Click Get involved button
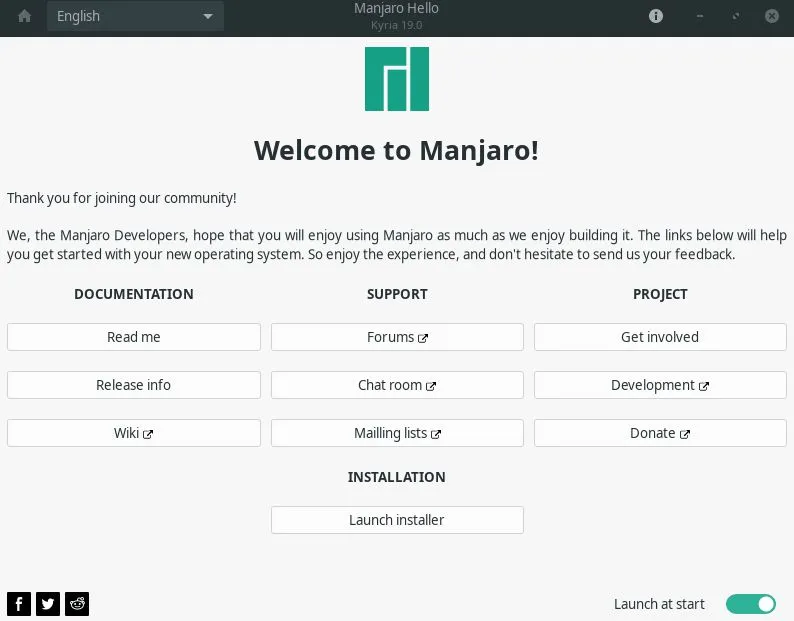 coord(660,337)
